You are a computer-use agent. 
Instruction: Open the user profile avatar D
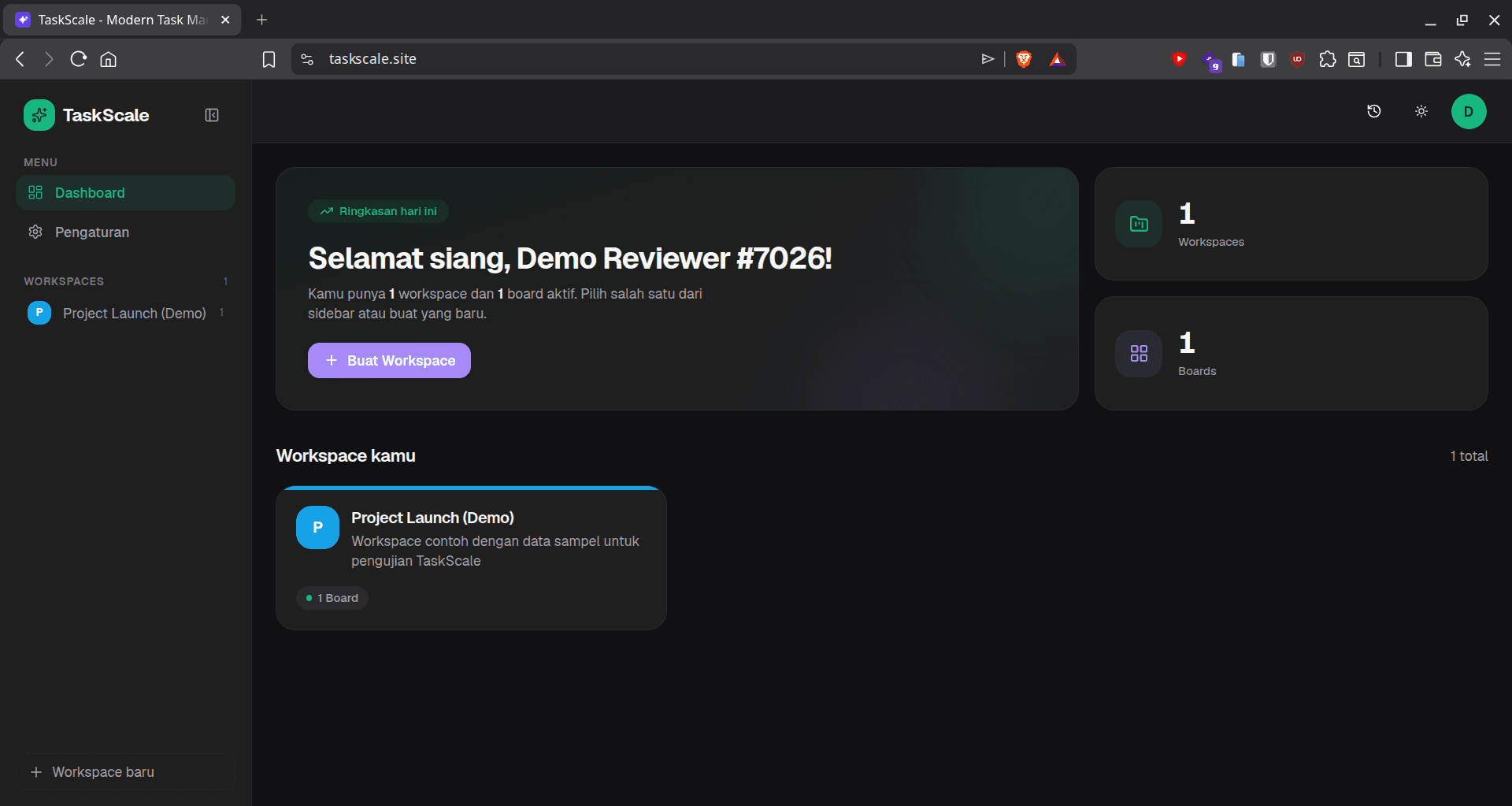[x=1469, y=111]
